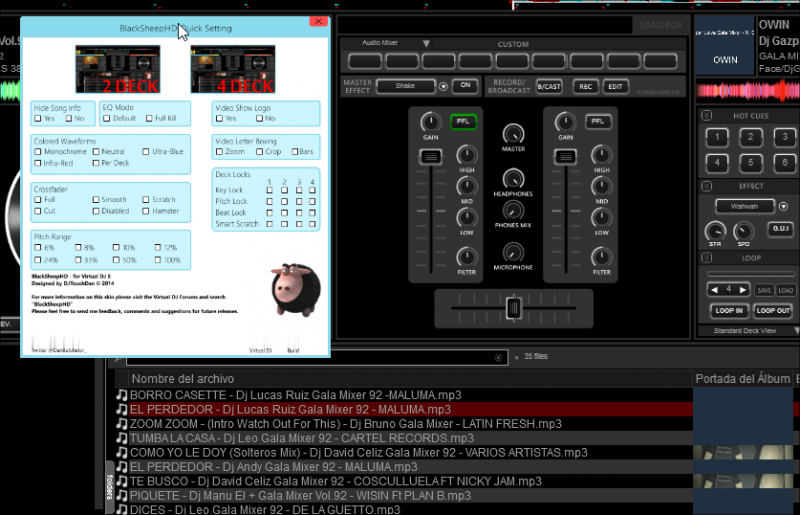Toggle left channel PFL button
800x515 pixels.
[463, 121]
